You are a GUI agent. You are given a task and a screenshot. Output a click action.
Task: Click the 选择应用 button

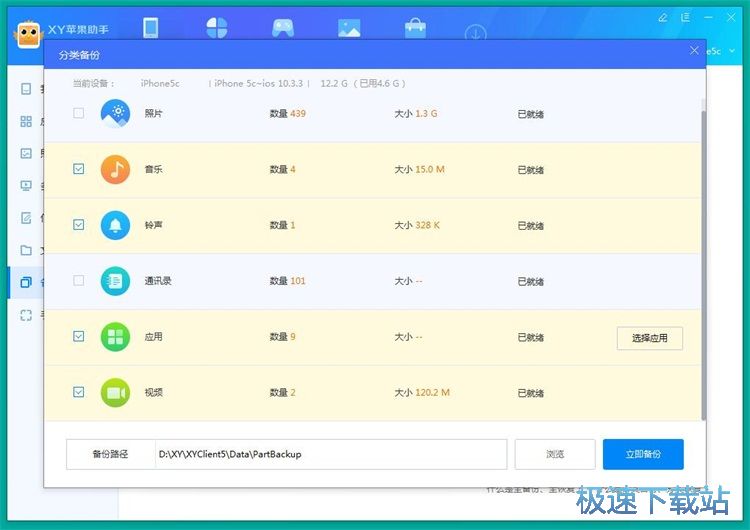pos(649,338)
